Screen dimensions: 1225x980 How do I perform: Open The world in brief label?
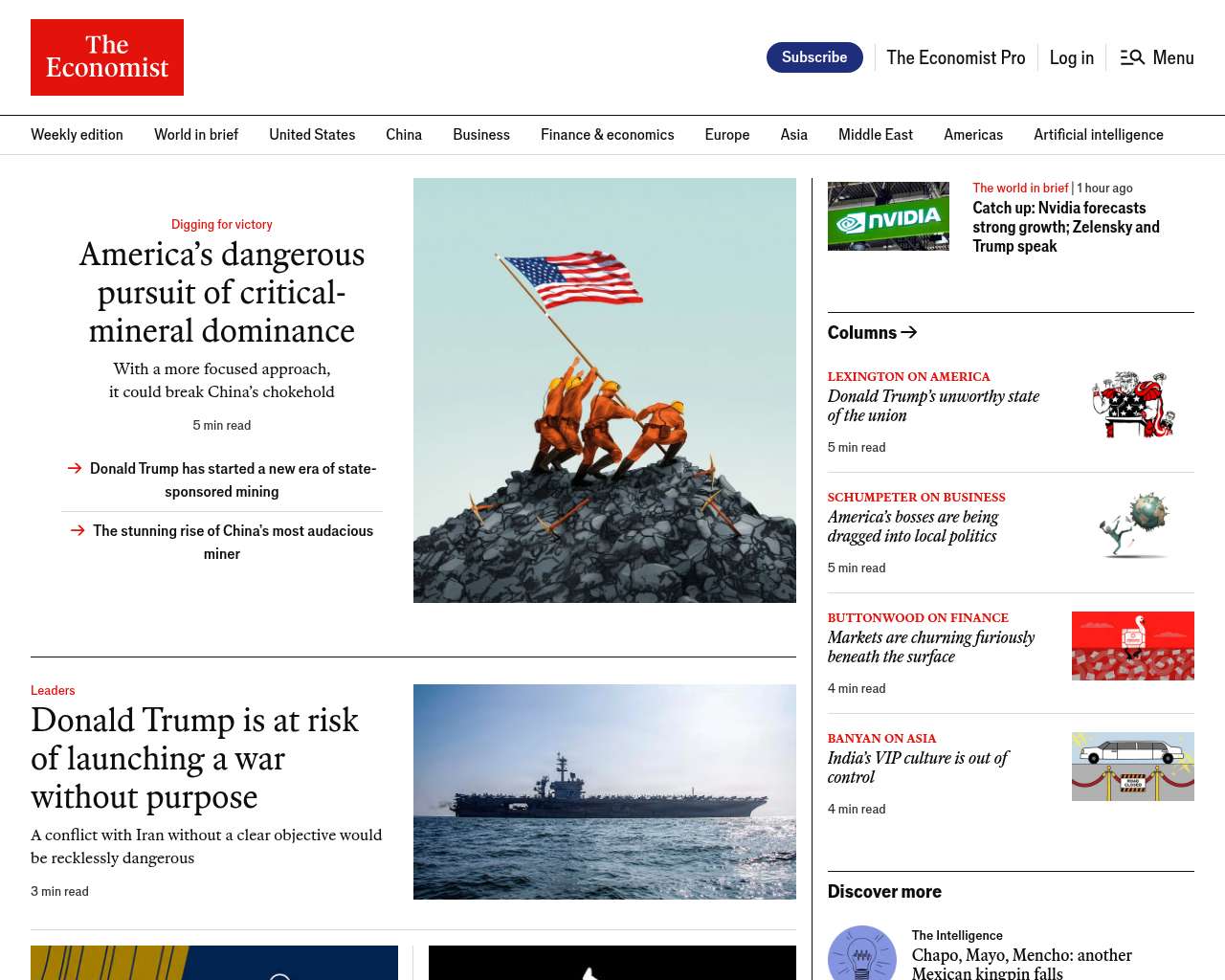[x=1020, y=189]
